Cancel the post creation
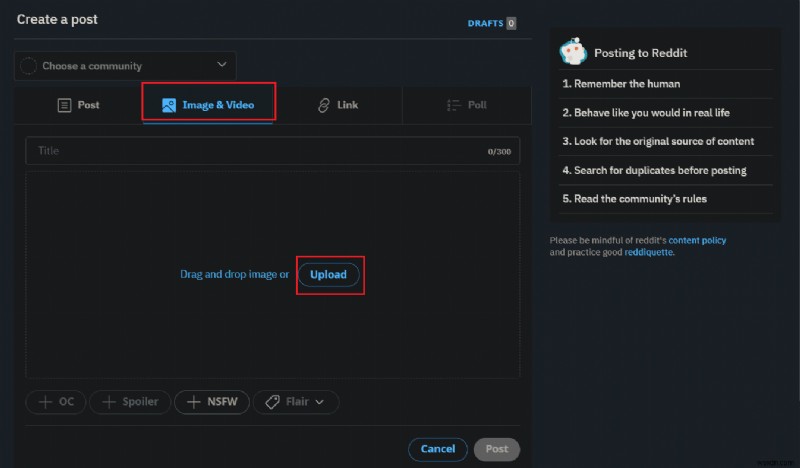800x468 pixels. 438,449
